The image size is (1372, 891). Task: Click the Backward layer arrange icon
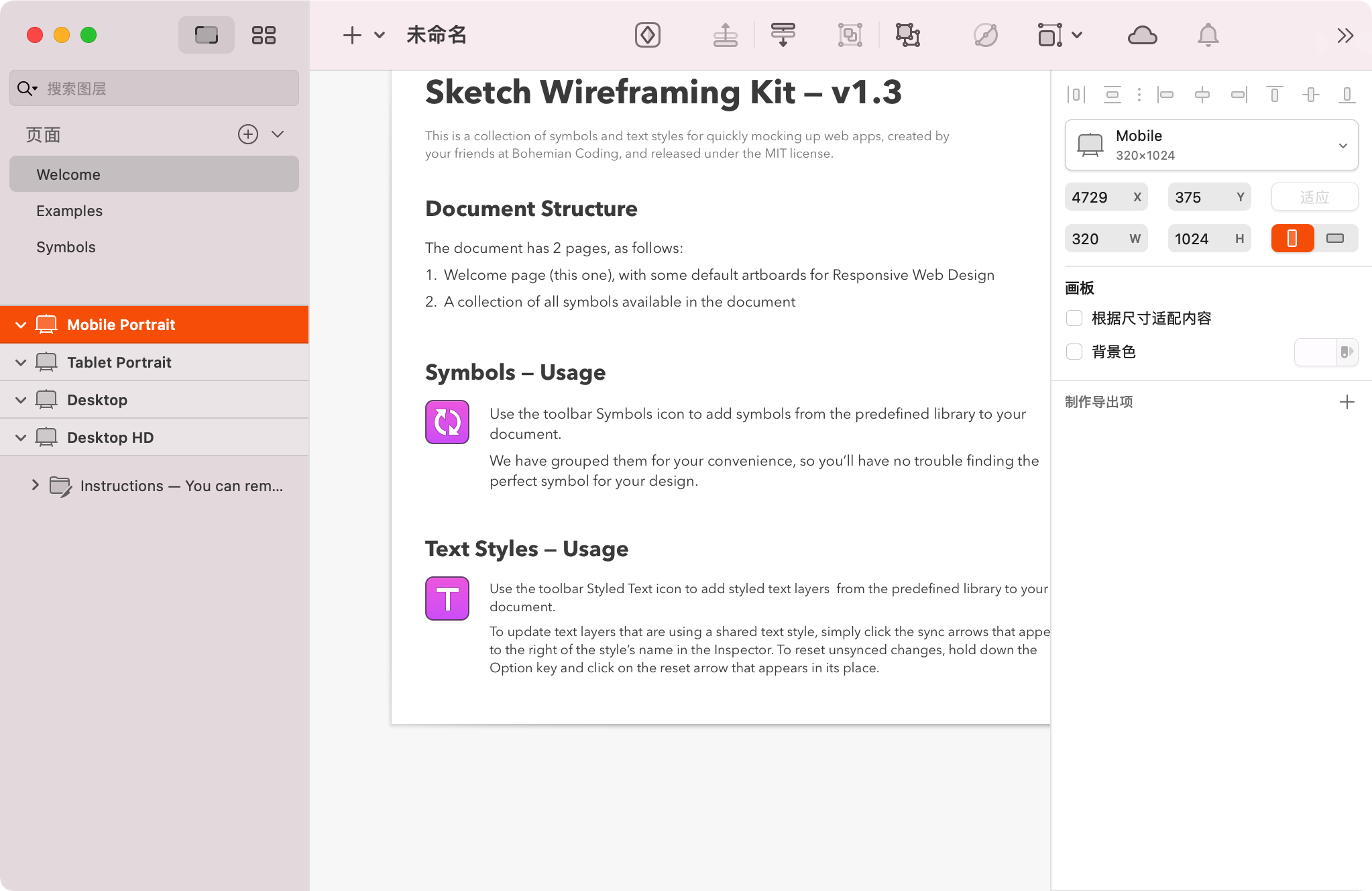pyautogui.click(x=783, y=35)
